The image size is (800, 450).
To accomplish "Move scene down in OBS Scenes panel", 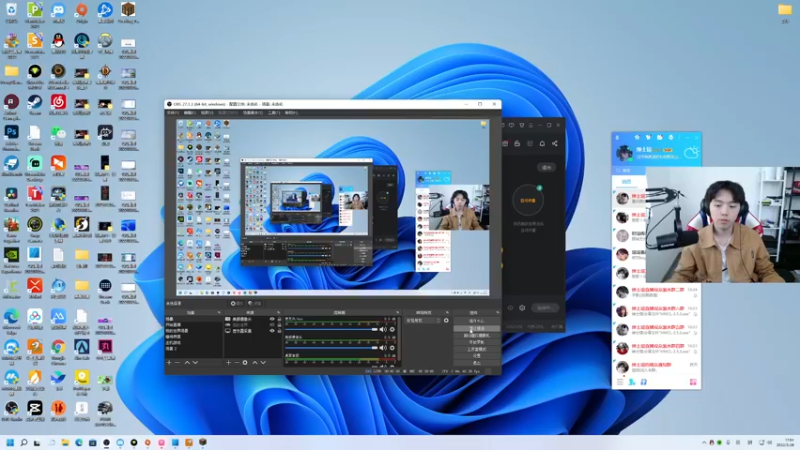I will 195,363.
